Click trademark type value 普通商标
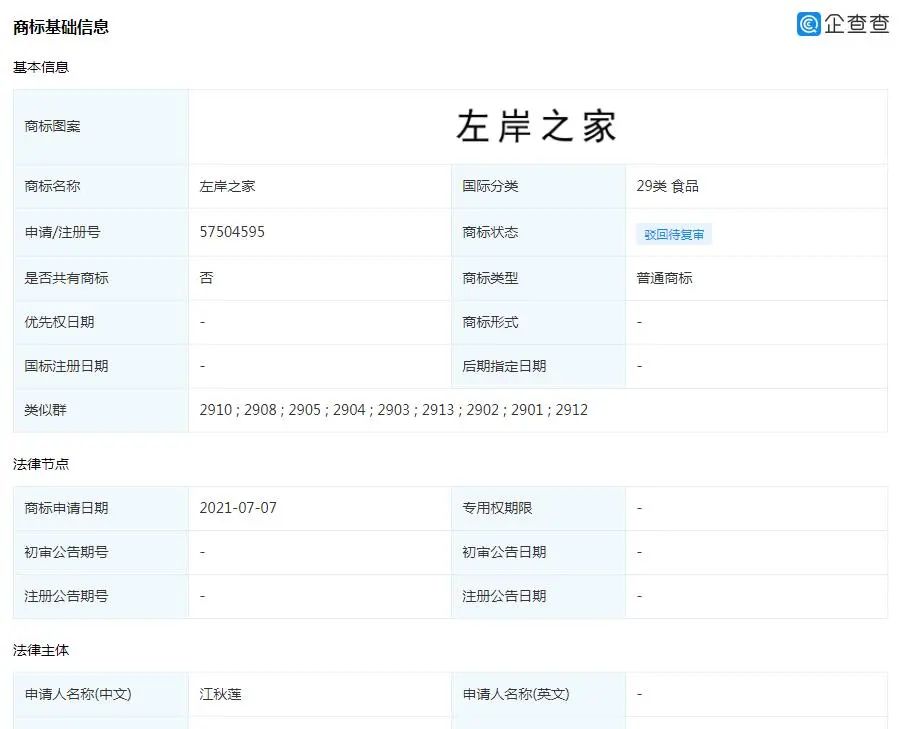The image size is (902, 729). [661, 278]
